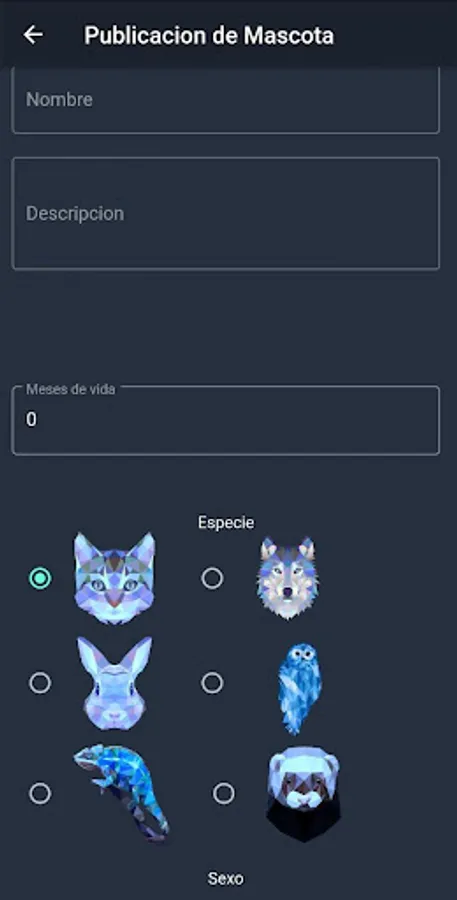The image size is (457, 900).
Task: Go back using the arrow icon
Action: tap(33, 35)
